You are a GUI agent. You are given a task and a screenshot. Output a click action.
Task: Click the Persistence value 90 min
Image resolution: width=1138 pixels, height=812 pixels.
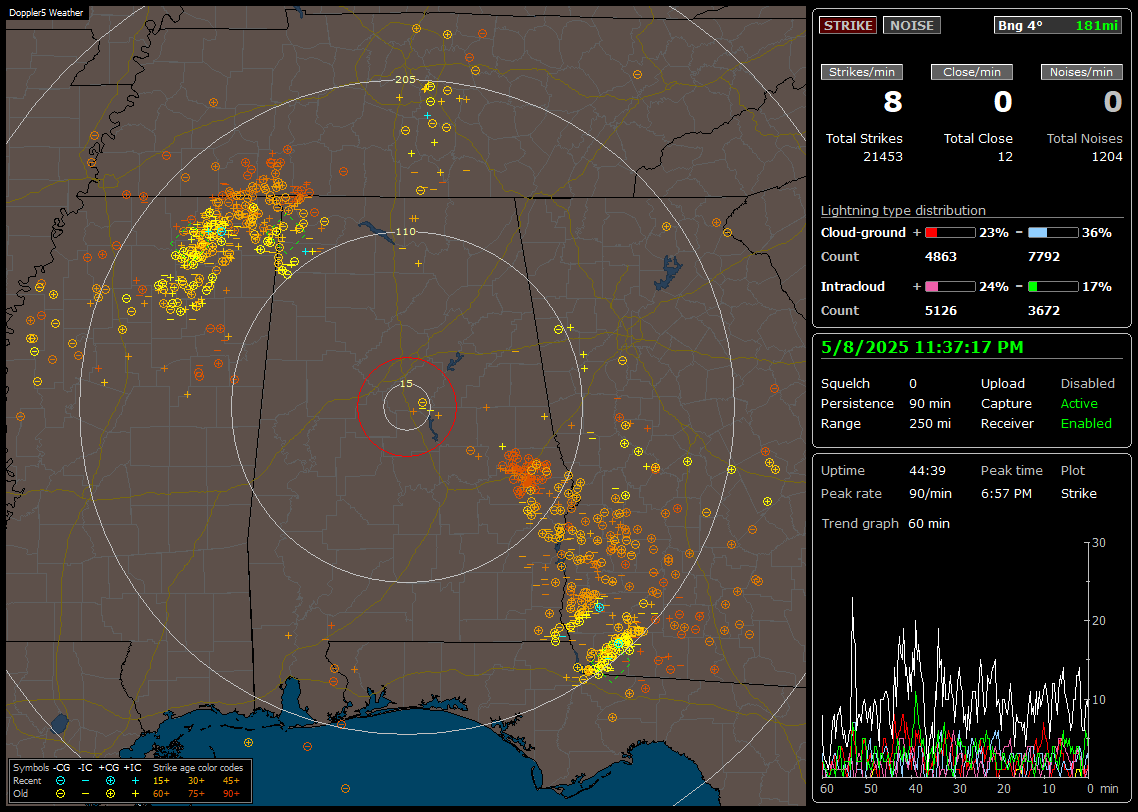click(x=930, y=403)
